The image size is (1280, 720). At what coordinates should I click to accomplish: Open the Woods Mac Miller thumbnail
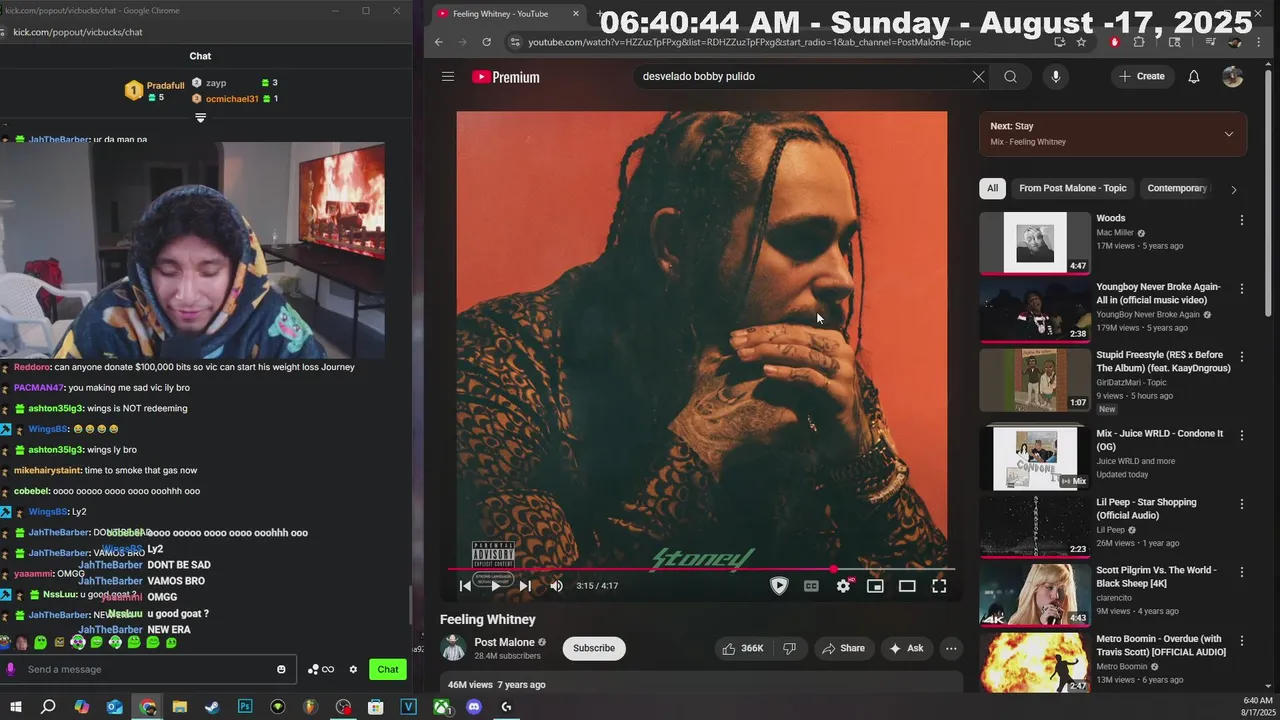1035,243
